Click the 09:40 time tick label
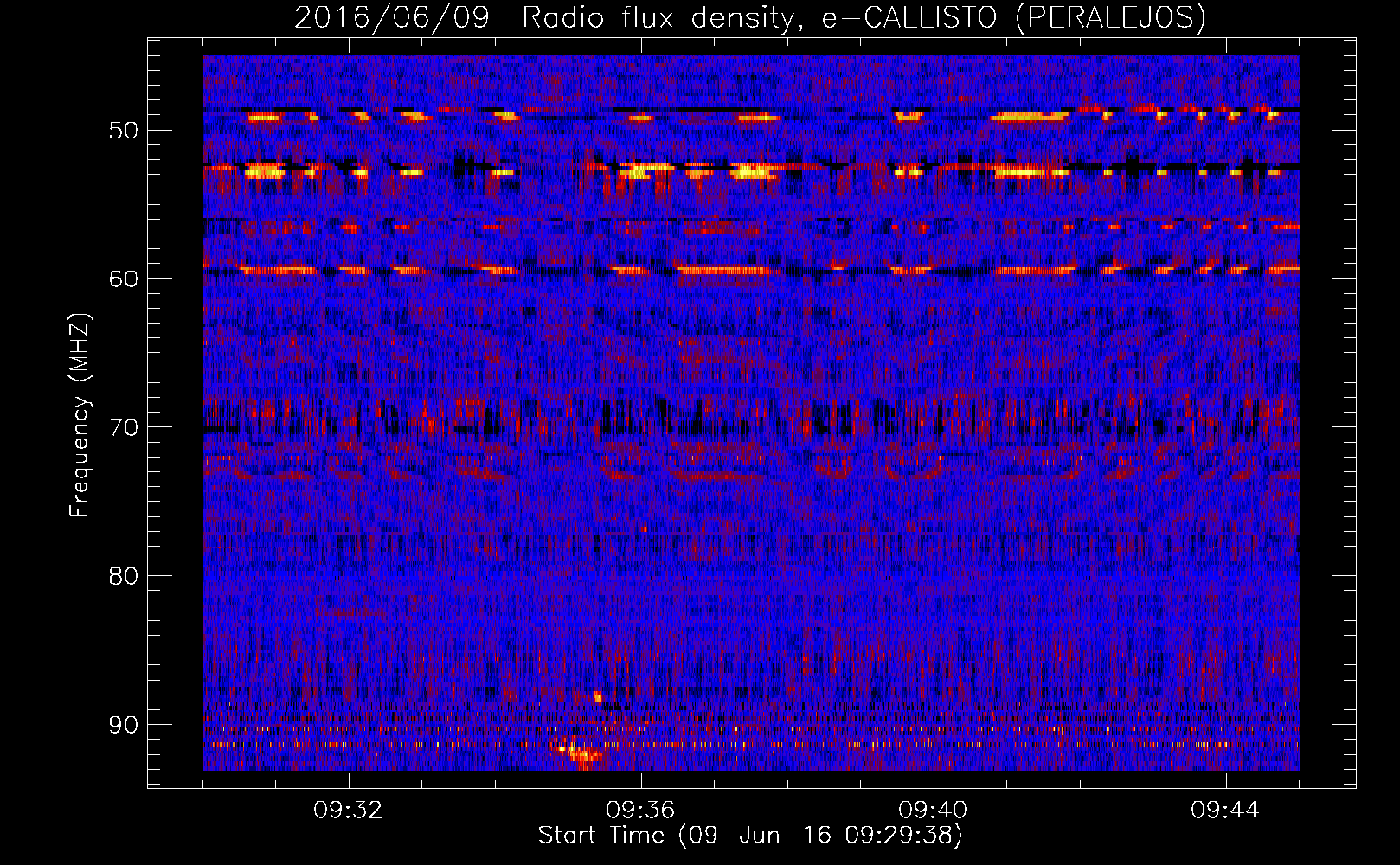Screen dimensions: 1400x865 934,811
